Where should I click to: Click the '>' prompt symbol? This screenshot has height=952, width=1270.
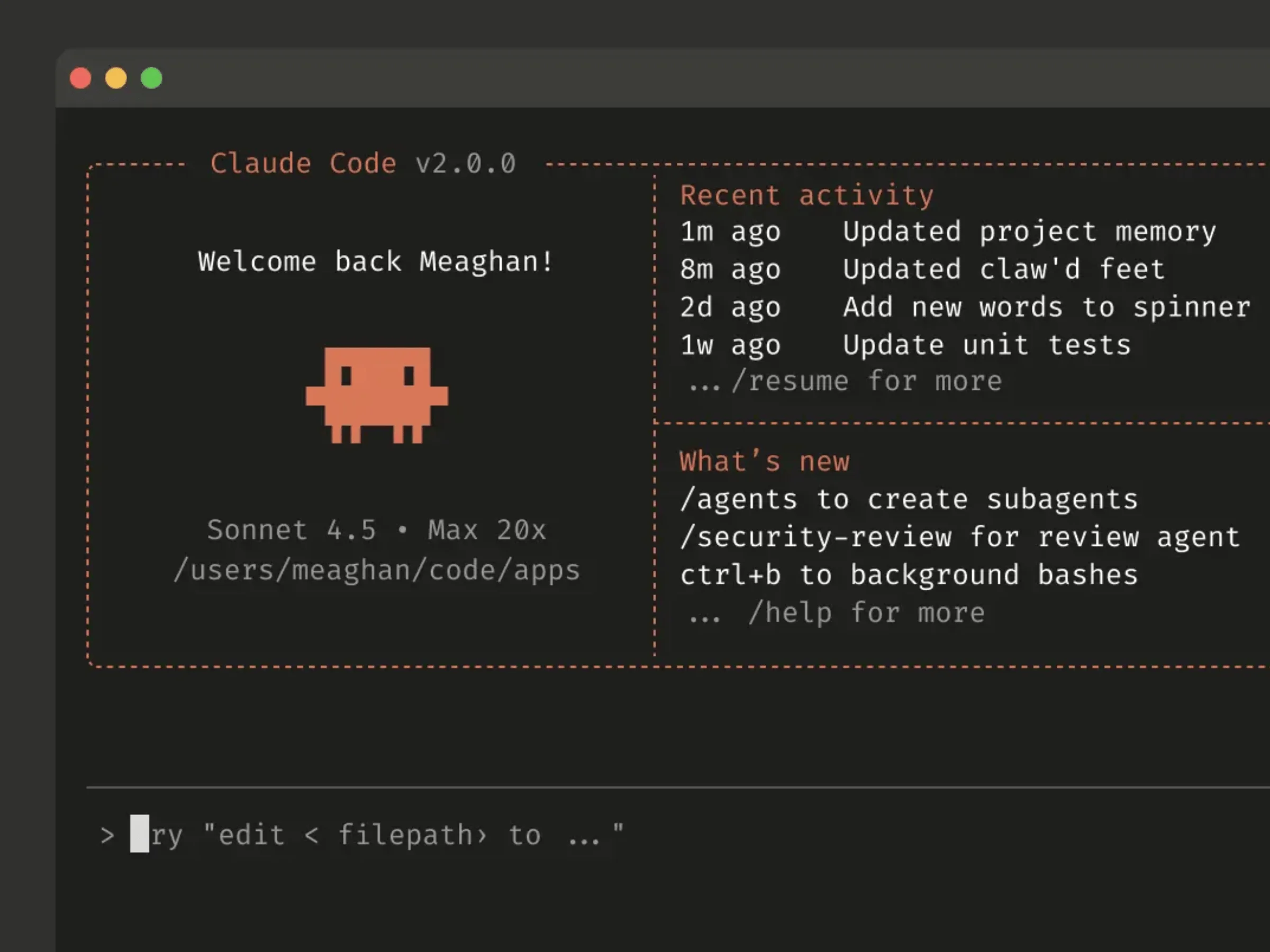tap(107, 835)
